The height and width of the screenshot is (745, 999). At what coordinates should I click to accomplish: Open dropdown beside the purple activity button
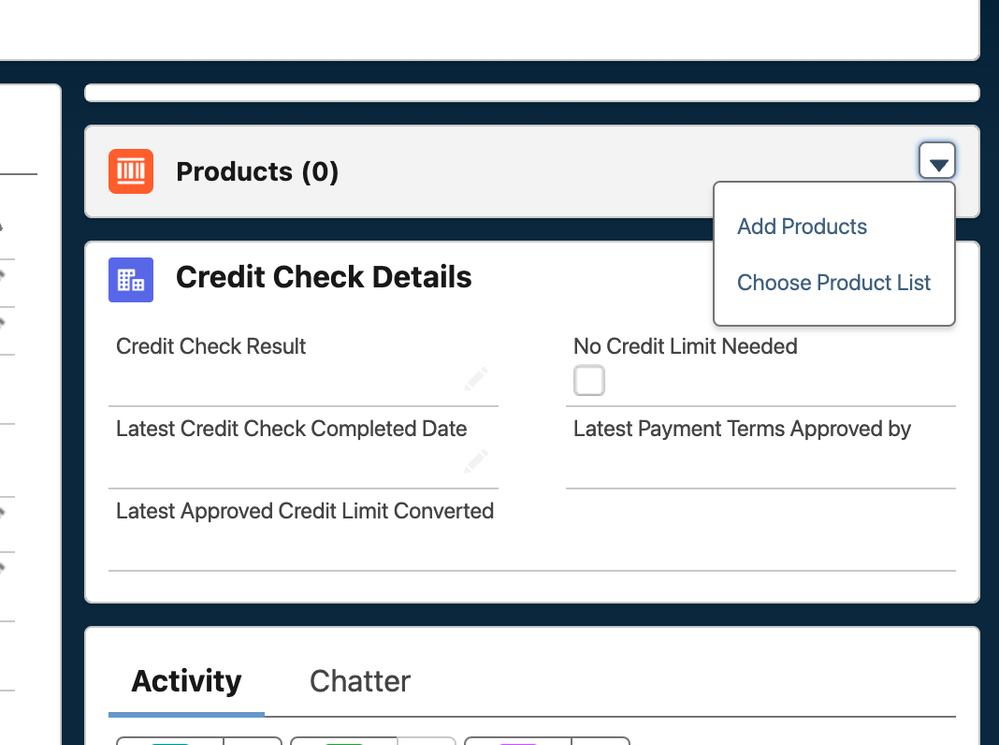(x=601, y=741)
